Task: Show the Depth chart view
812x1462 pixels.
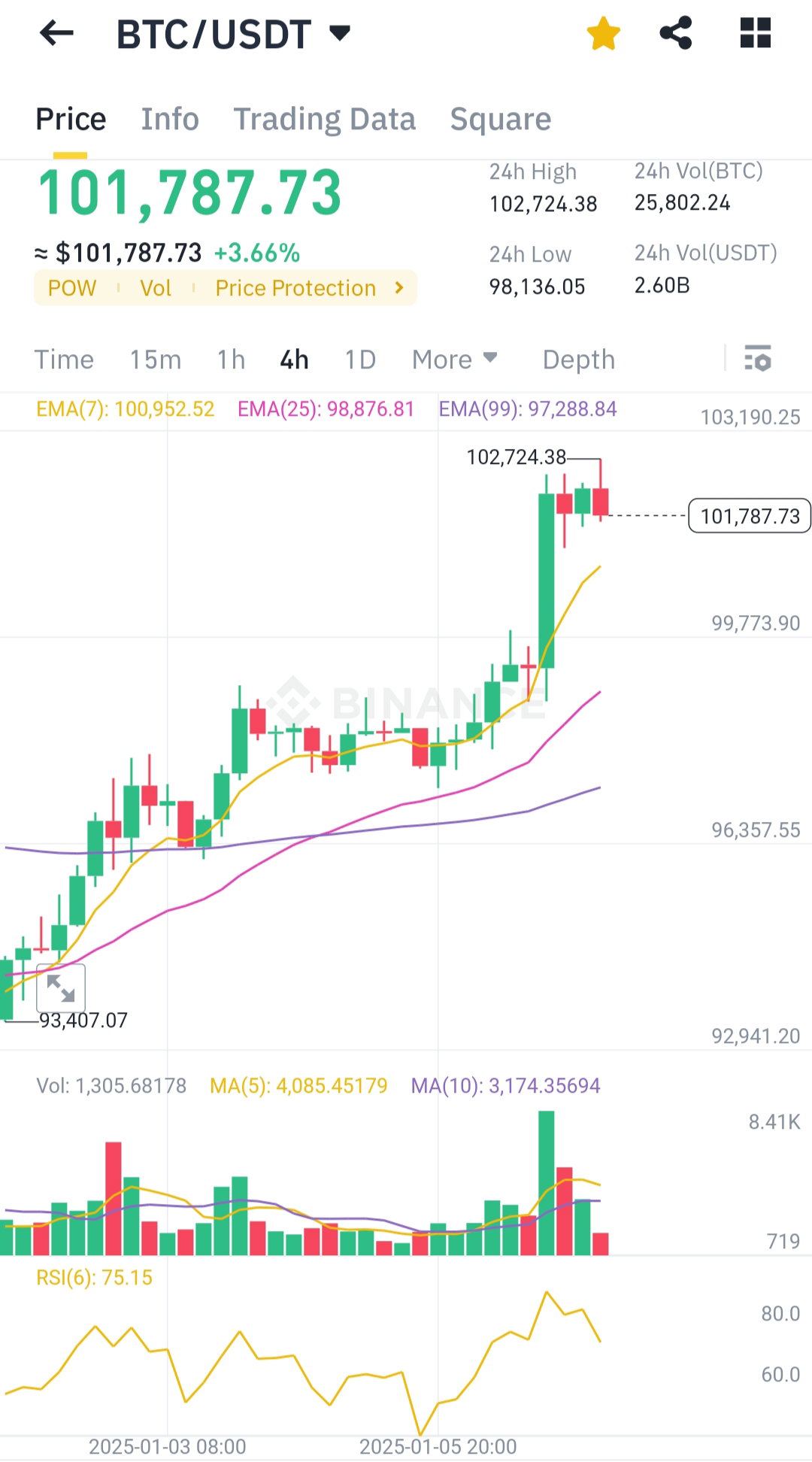Action: click(x=579, y=359)
